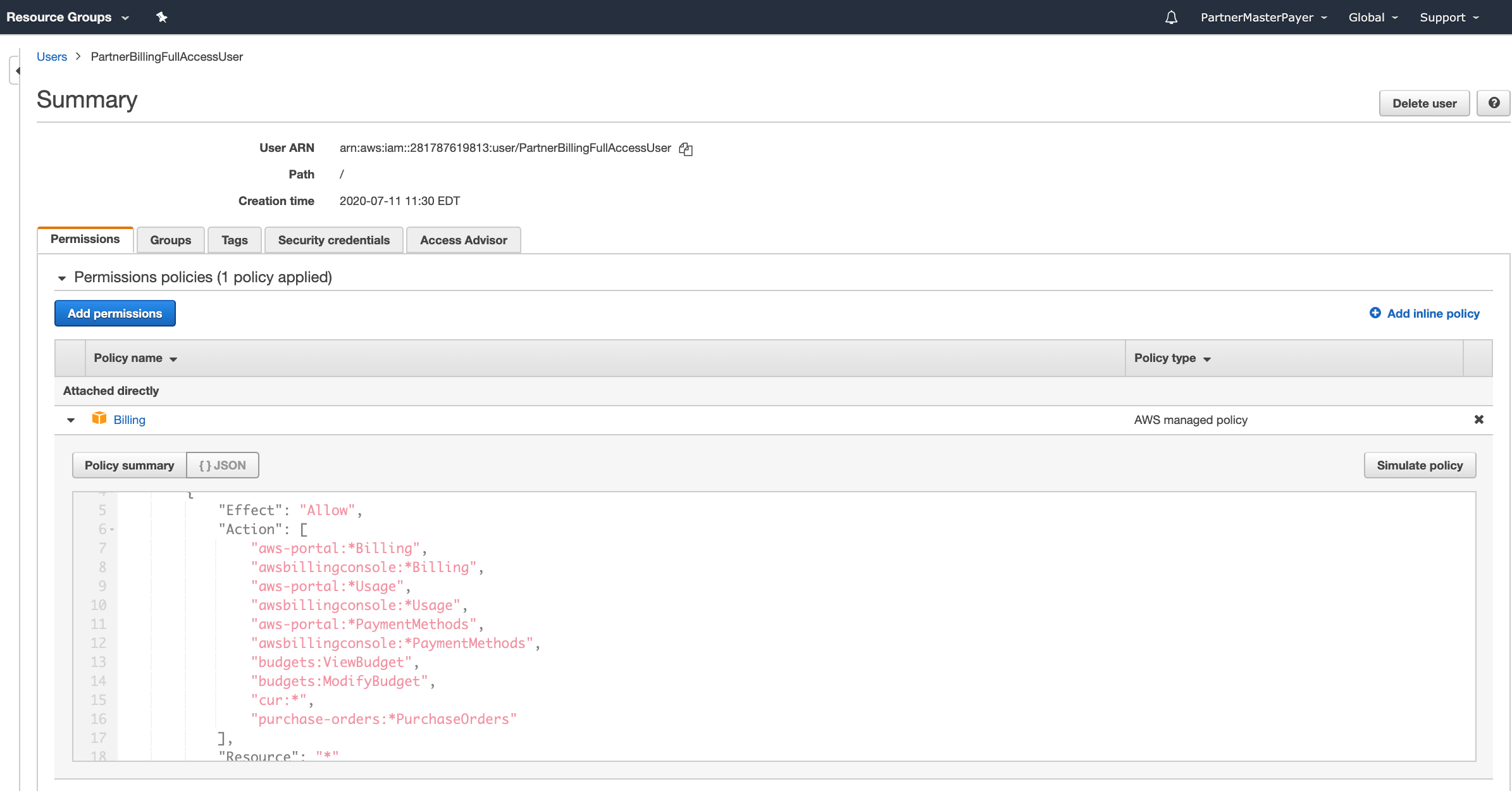
Task: Switch to the Access Advisor tab
Action: (x=463, y=240)
